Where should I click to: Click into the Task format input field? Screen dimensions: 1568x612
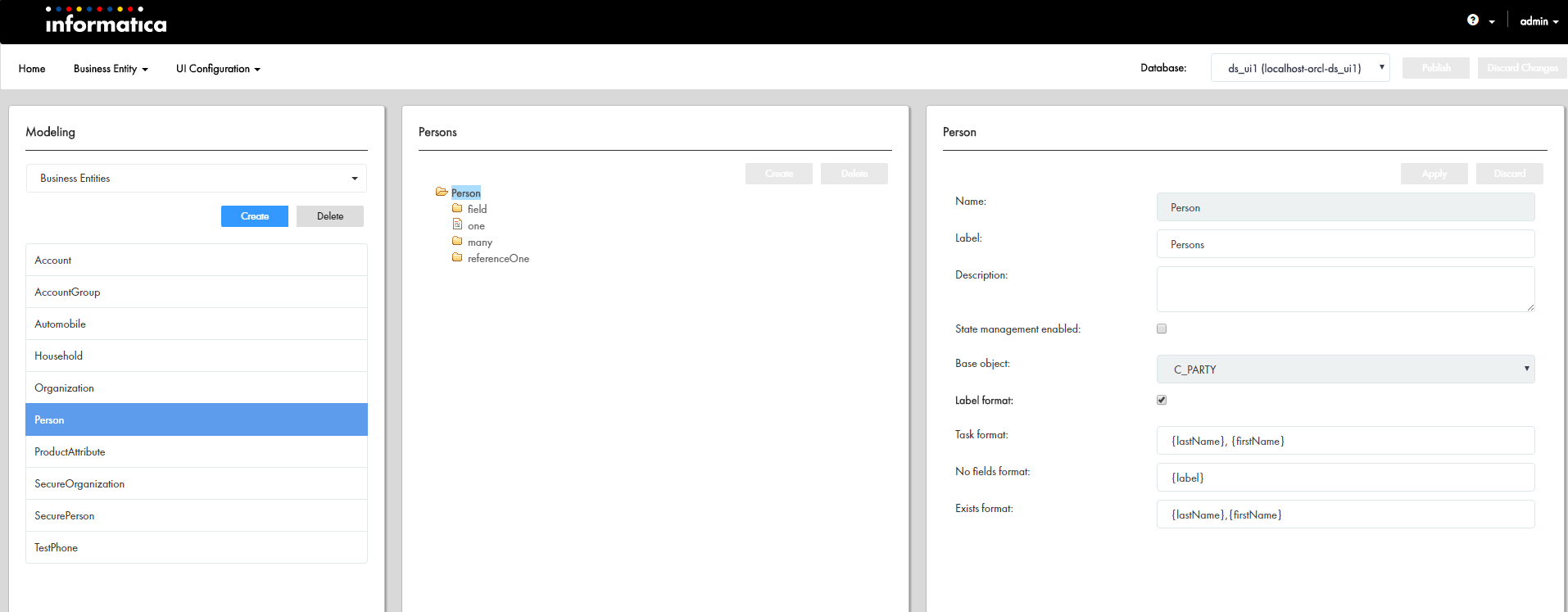(x=1345, y=441)
